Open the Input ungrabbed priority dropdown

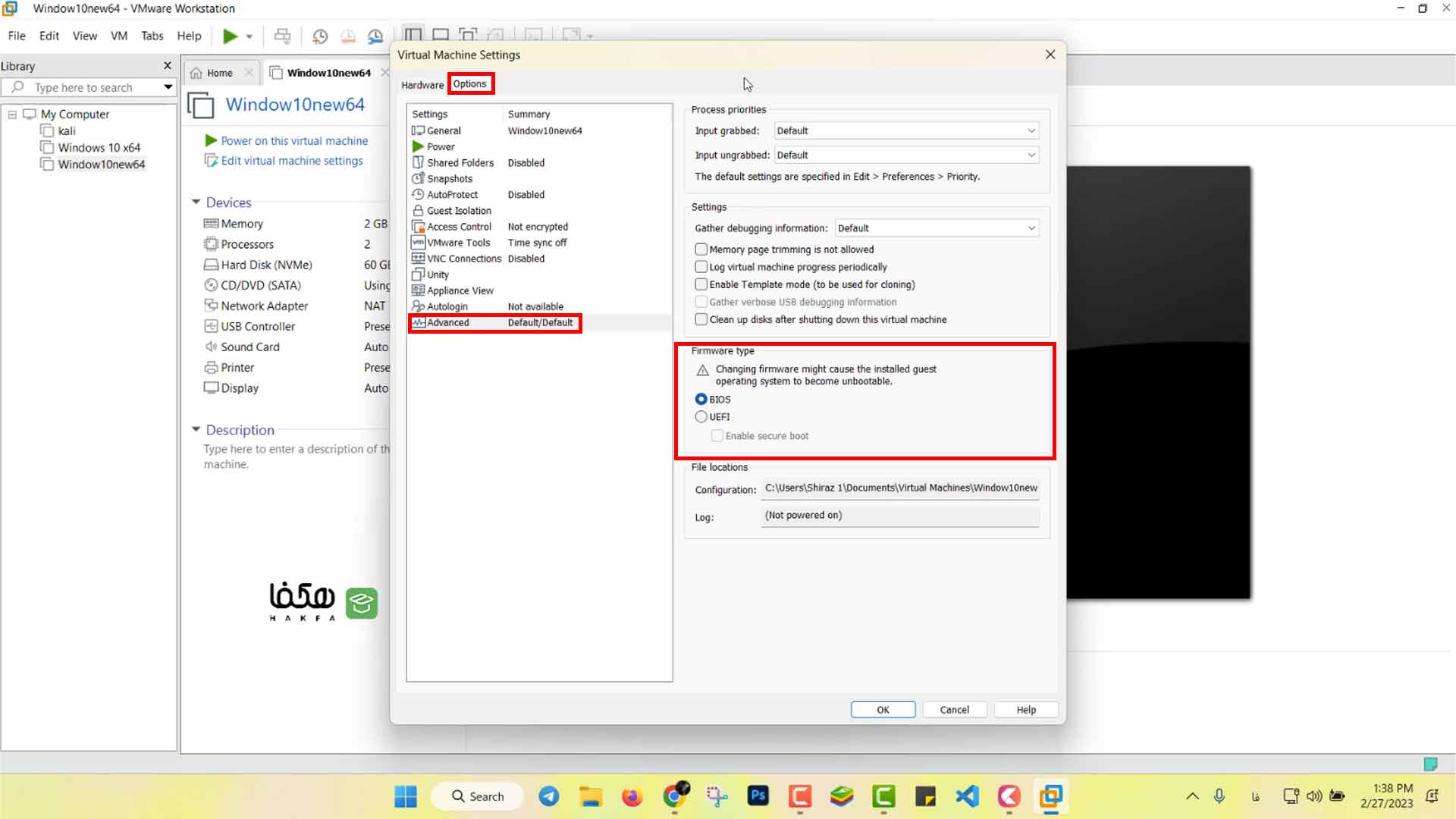[x=906, y=155]
